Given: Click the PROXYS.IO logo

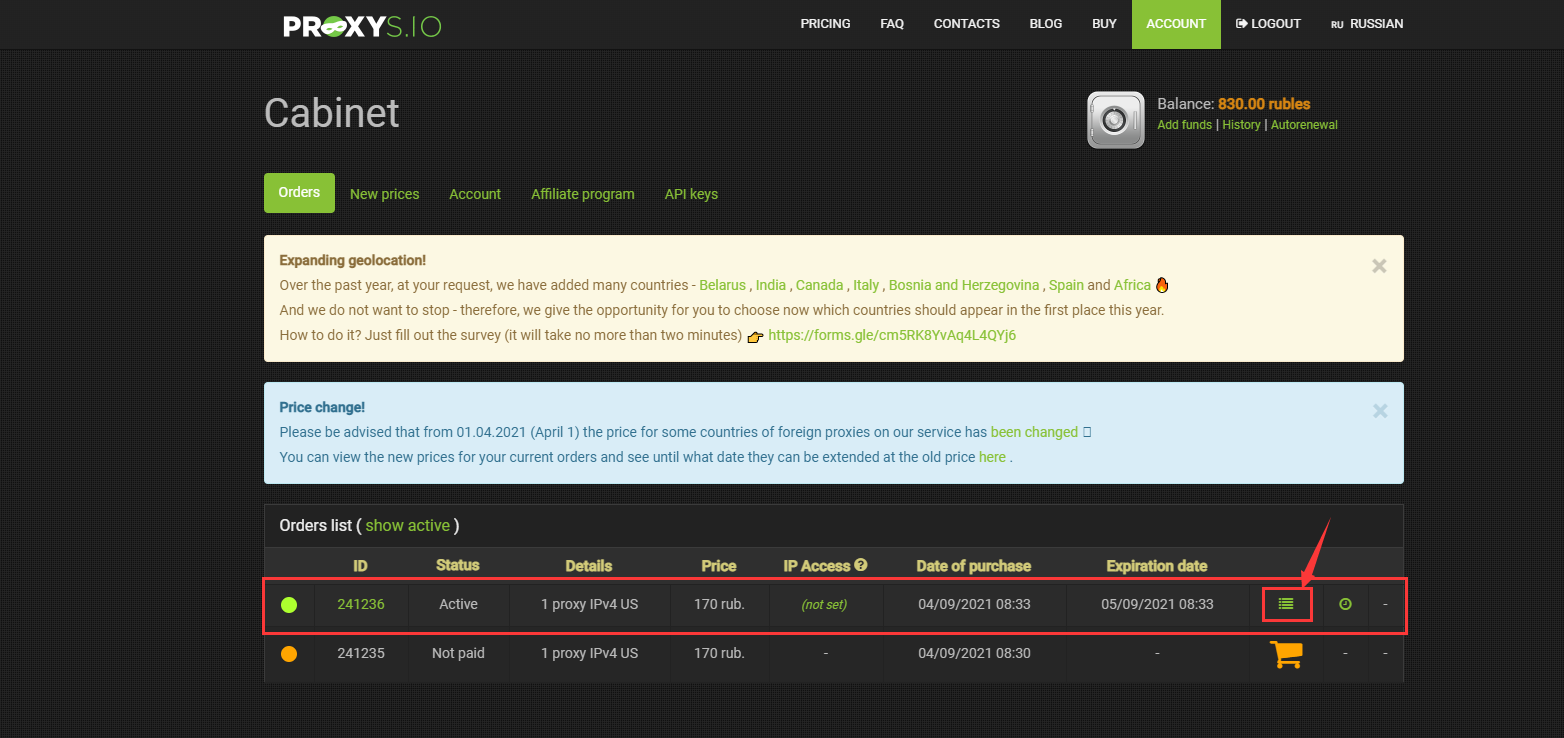Looking at the screenshot, I should 362,25.
